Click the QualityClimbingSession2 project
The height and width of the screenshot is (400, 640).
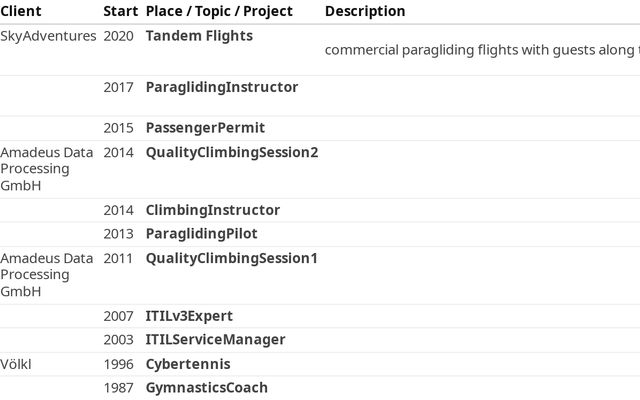coord(231,152)
